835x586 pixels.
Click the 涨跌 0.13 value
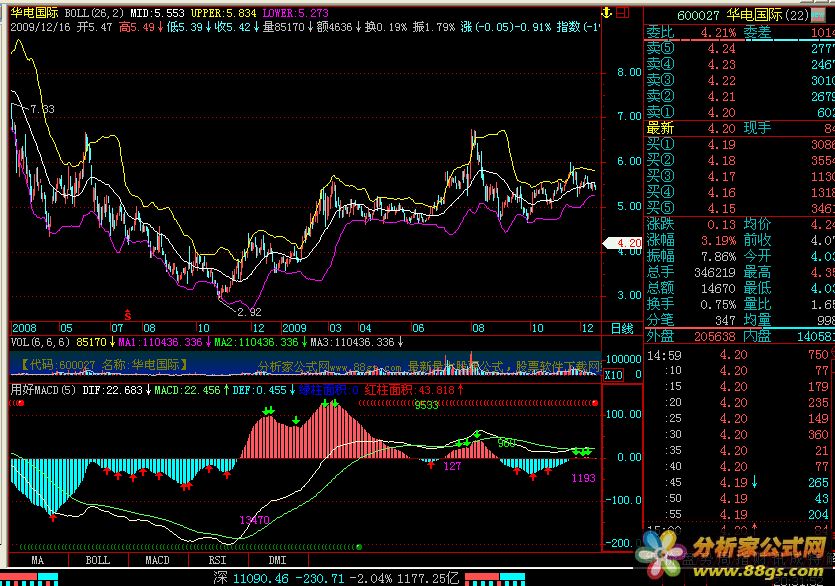[721, 224]
